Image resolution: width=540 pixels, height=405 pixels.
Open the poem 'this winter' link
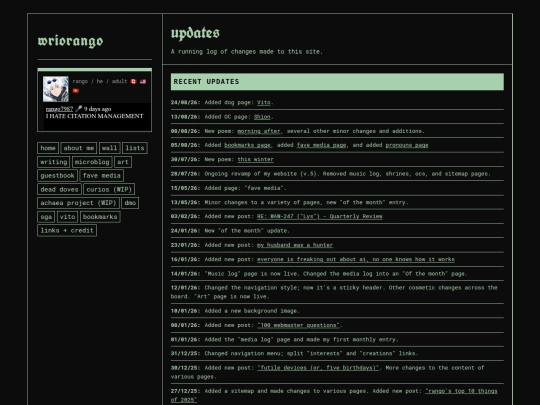click(255, 159)
